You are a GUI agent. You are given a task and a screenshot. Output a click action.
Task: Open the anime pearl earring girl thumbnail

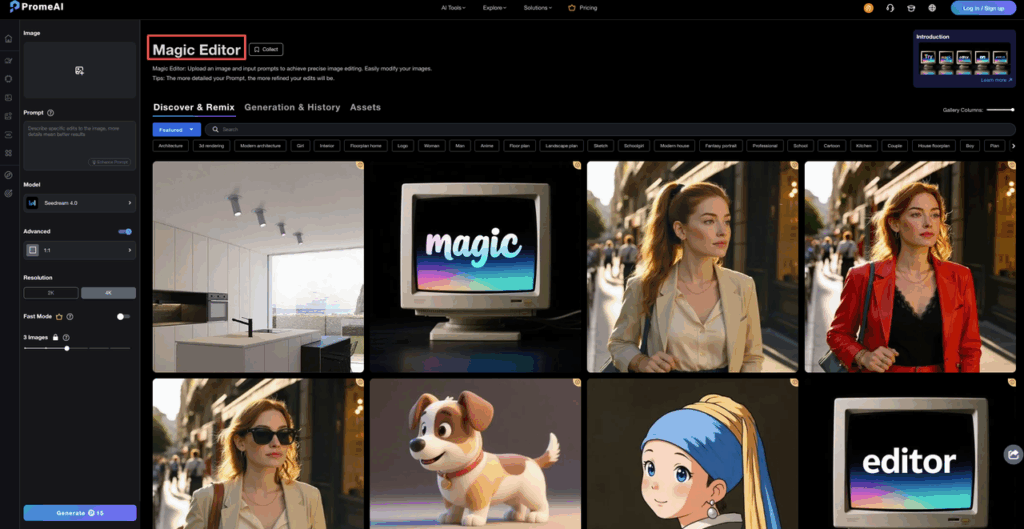[x=692, y=453]
